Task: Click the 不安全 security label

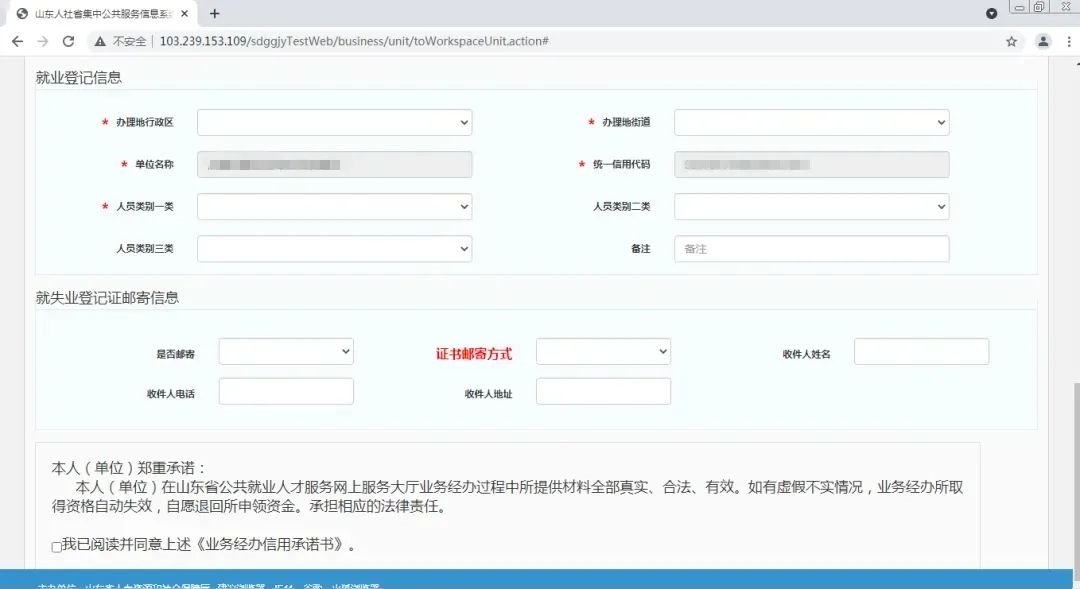Action: (x=129, y=41)
